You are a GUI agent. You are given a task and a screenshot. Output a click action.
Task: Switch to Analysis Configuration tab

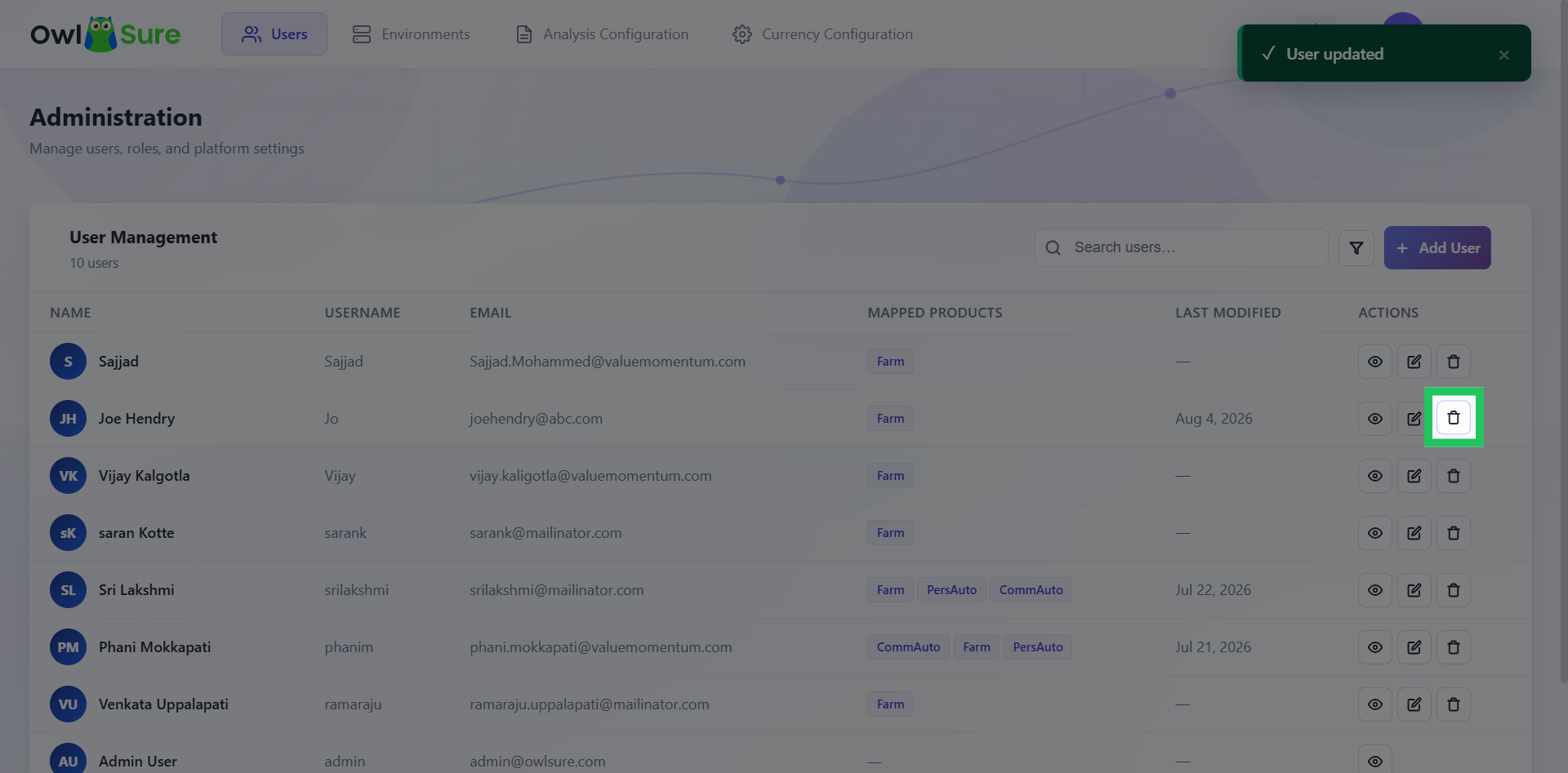pyautogui.click(x=602, y=34)
